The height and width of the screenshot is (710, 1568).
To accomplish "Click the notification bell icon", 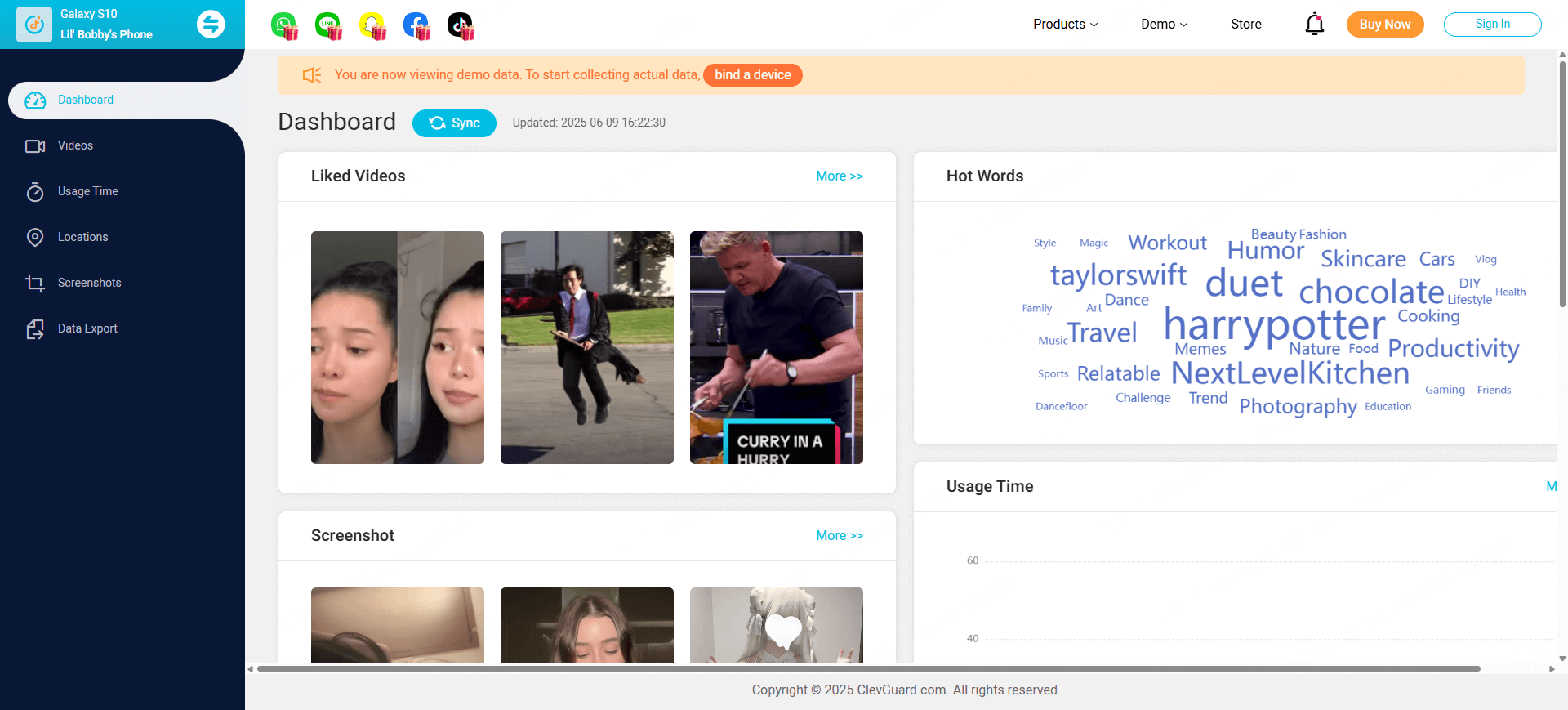I will point(1314,24).
